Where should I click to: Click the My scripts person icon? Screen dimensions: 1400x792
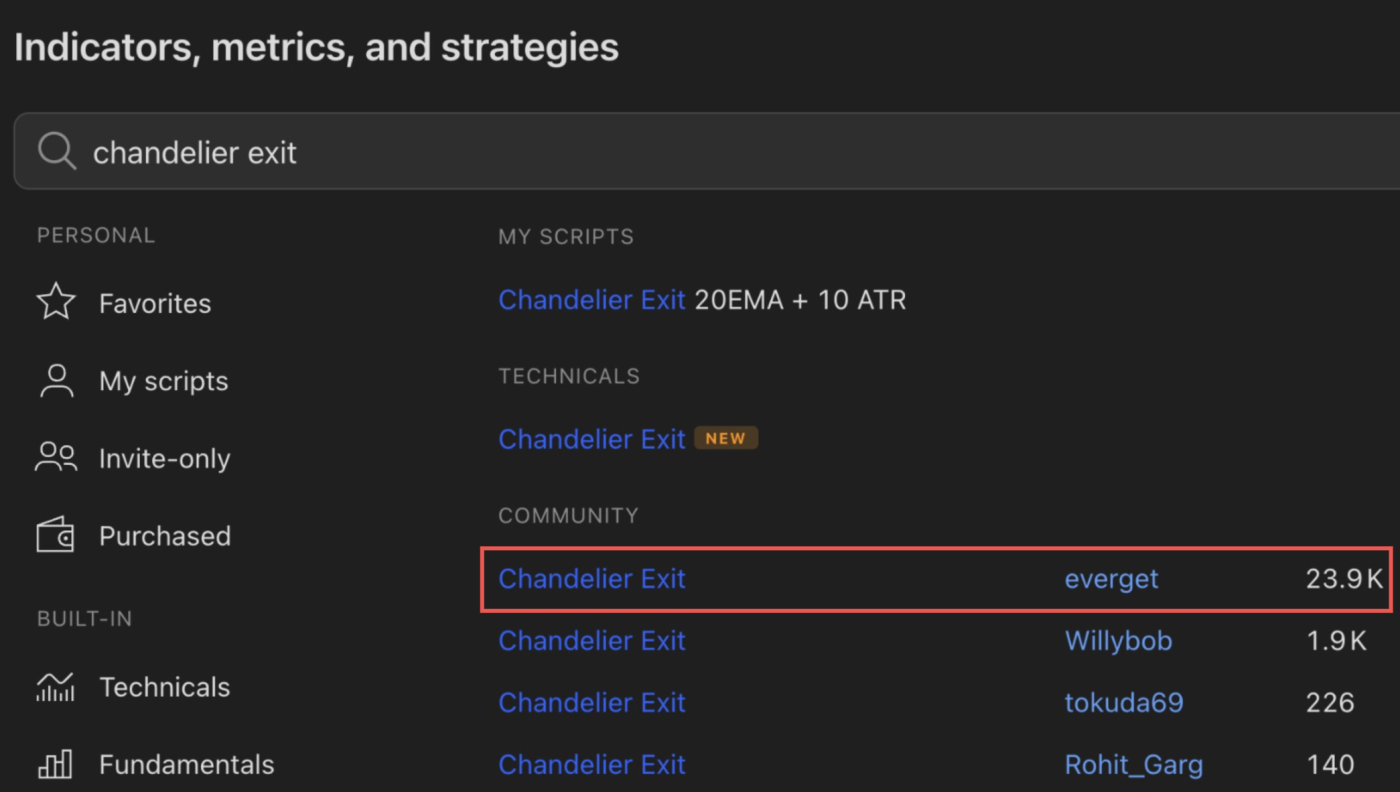(x=56, y=381)
